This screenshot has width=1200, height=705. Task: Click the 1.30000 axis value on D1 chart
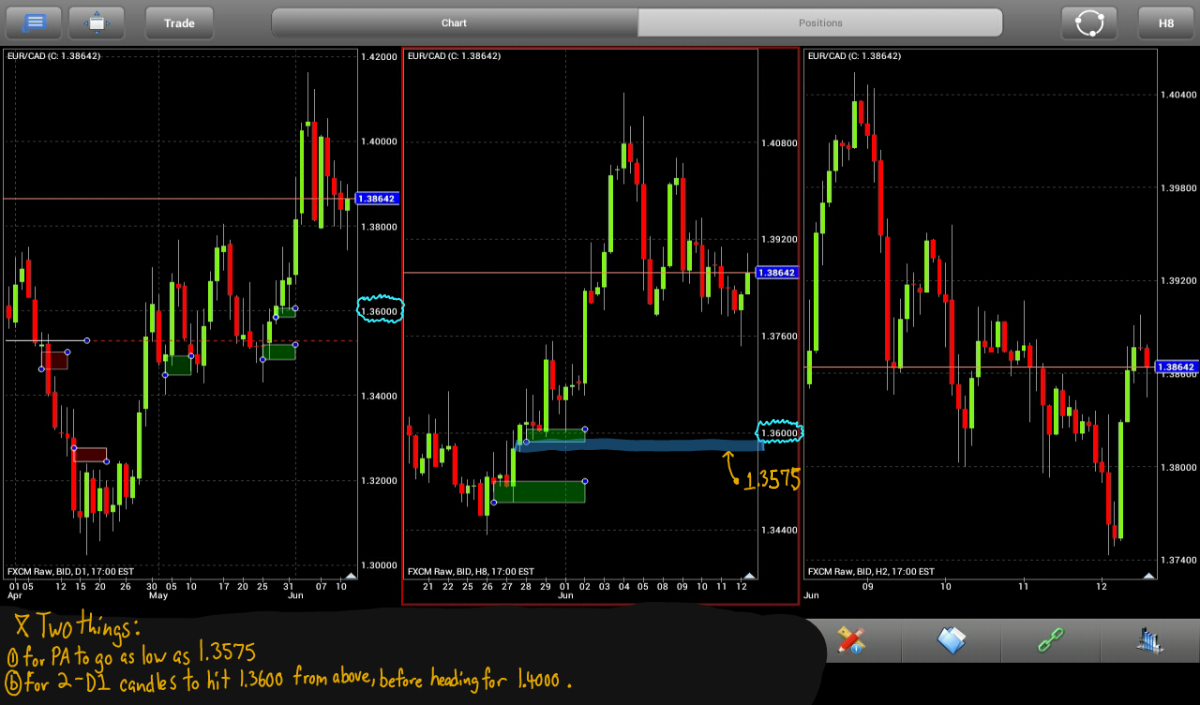pyautogui.click(x=380, y=565)
